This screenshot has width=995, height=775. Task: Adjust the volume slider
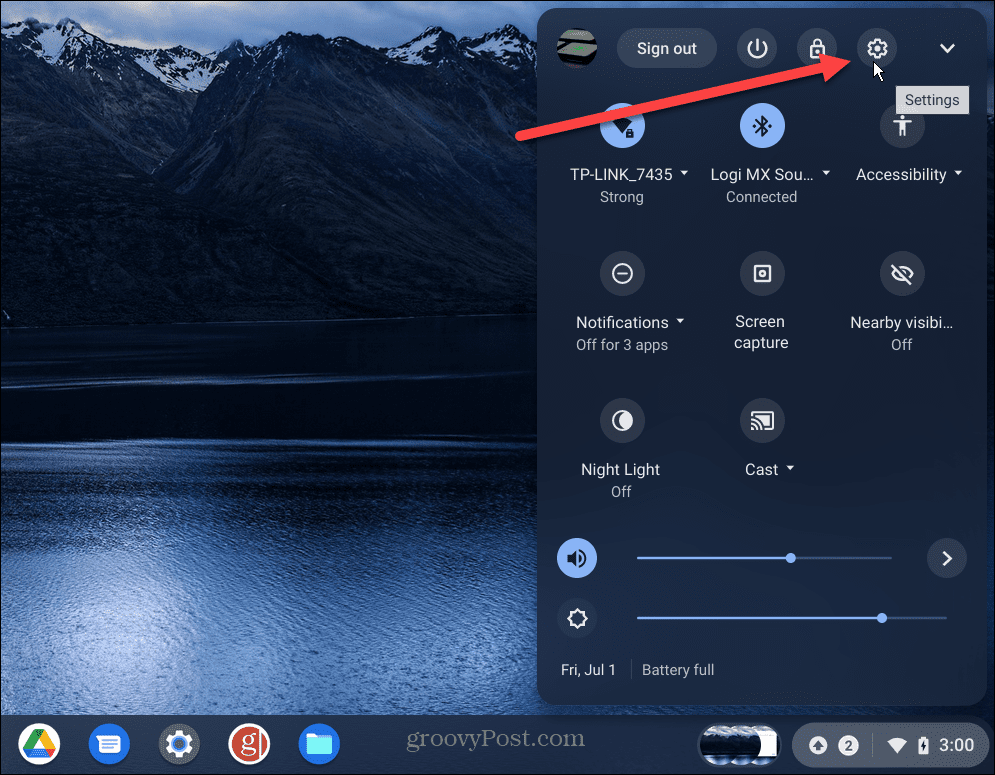(x=764, y=558)
